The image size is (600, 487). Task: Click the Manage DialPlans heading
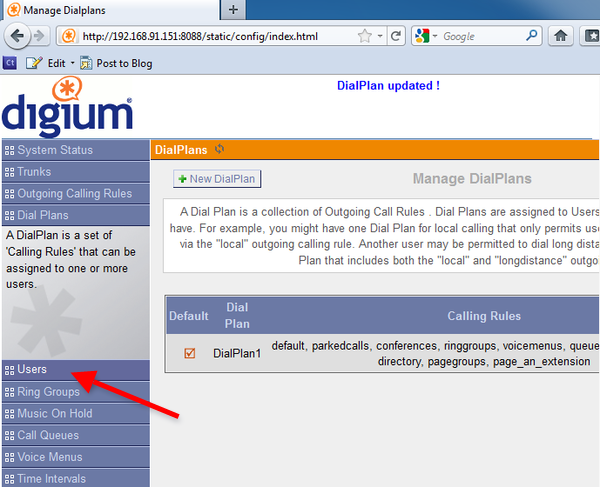[x=472, y=179]
